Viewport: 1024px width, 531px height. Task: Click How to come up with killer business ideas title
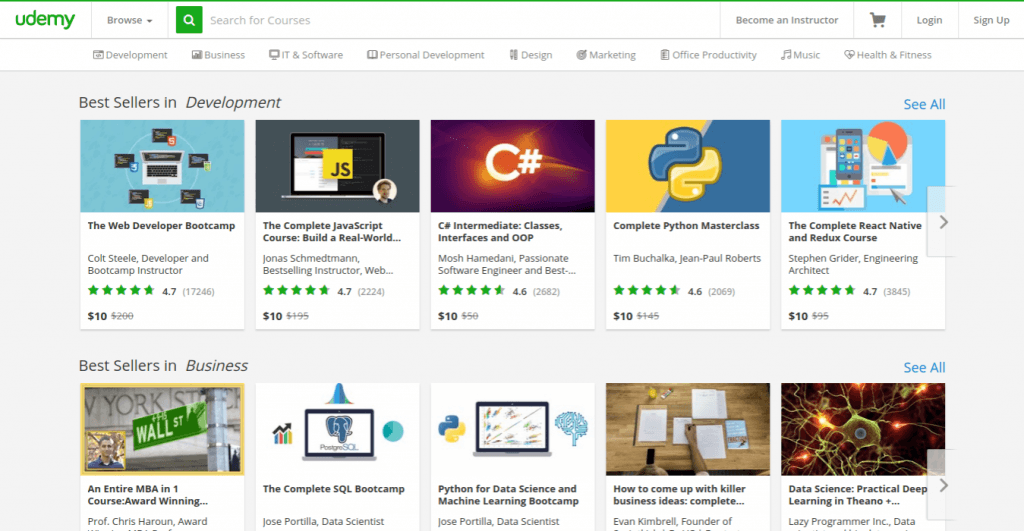pyautogui.click(x=679, y=495)
